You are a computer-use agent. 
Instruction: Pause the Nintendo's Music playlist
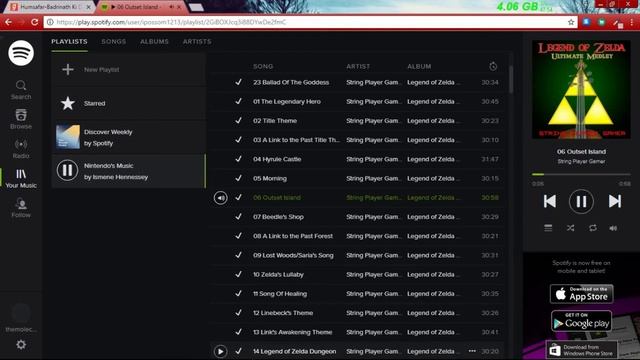click(x=67, y=171)
